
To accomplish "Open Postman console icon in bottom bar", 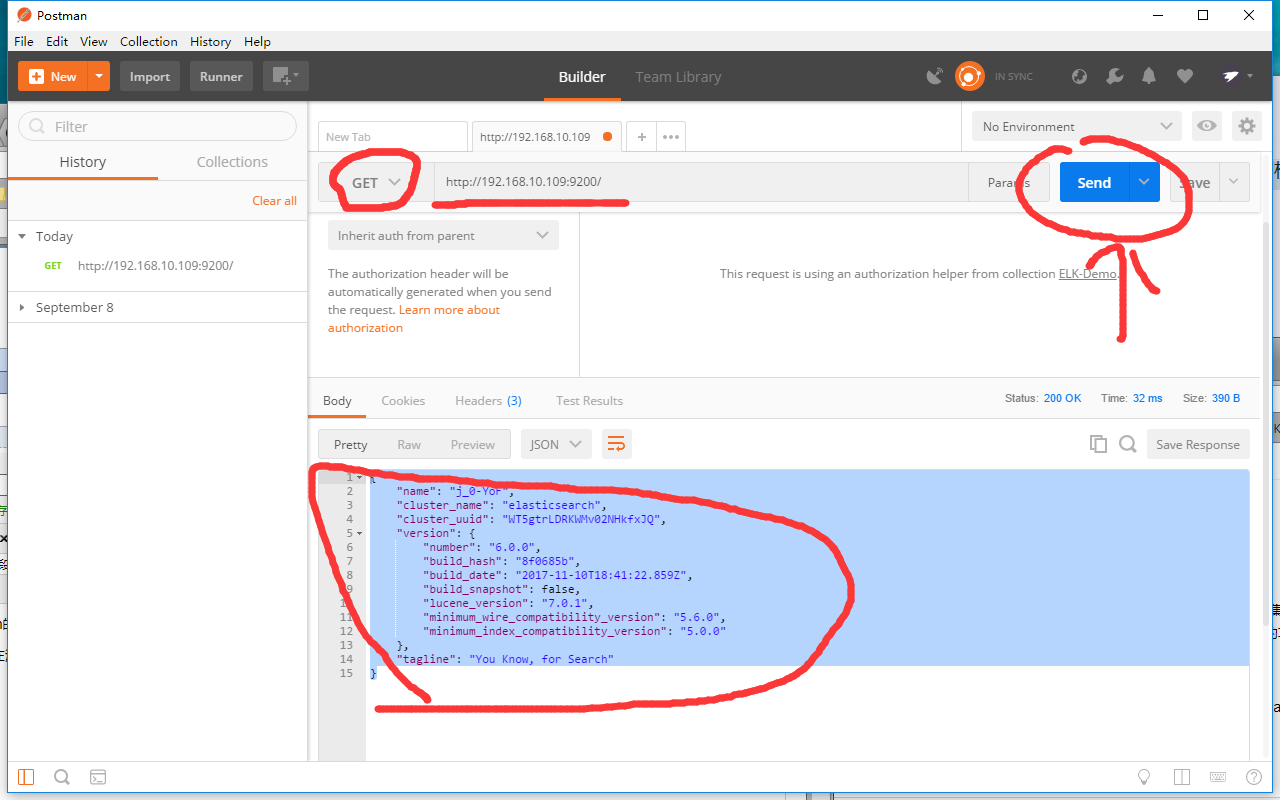I will point(98,777).
